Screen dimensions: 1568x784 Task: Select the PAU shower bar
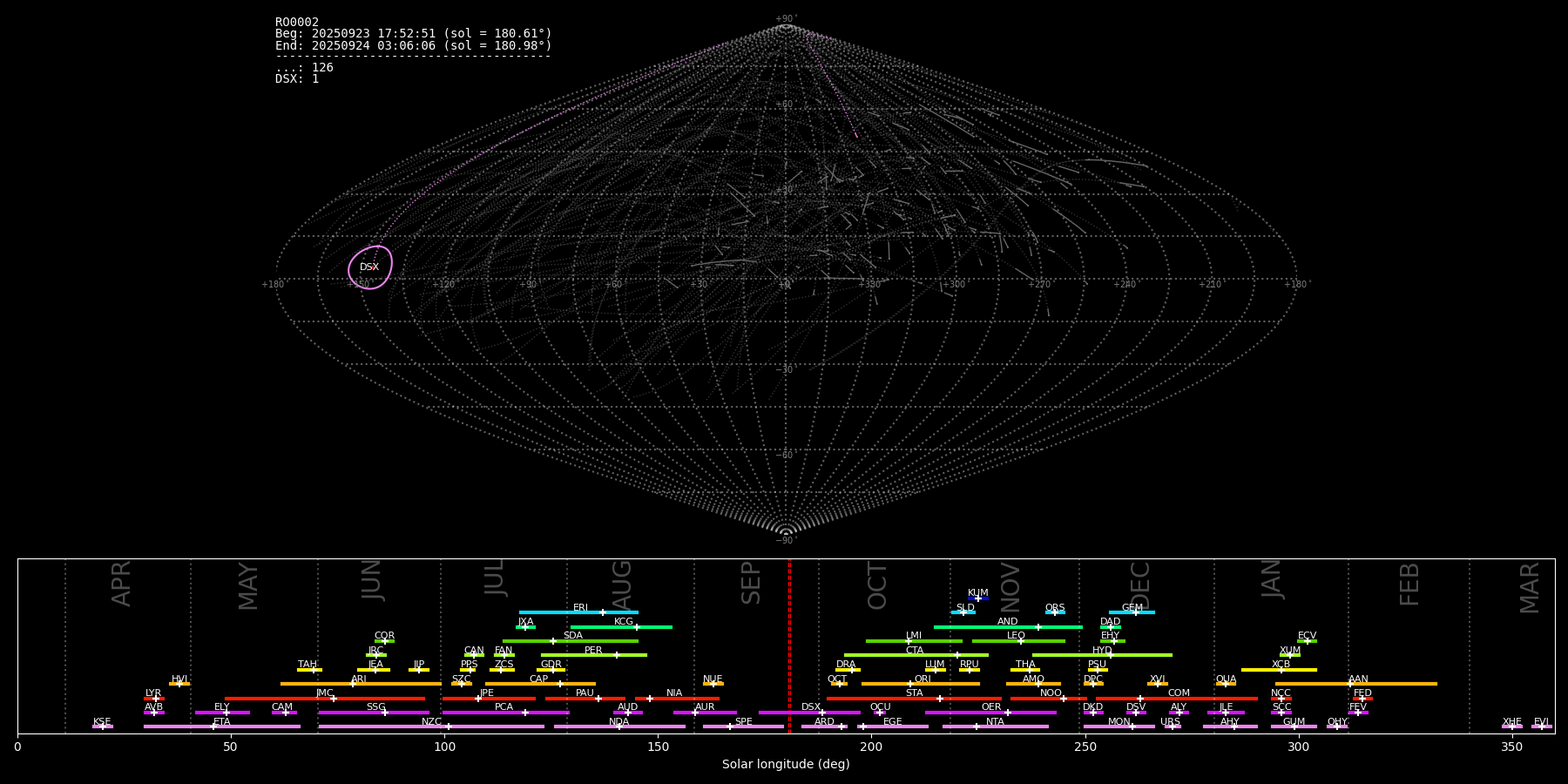point(585,699)
